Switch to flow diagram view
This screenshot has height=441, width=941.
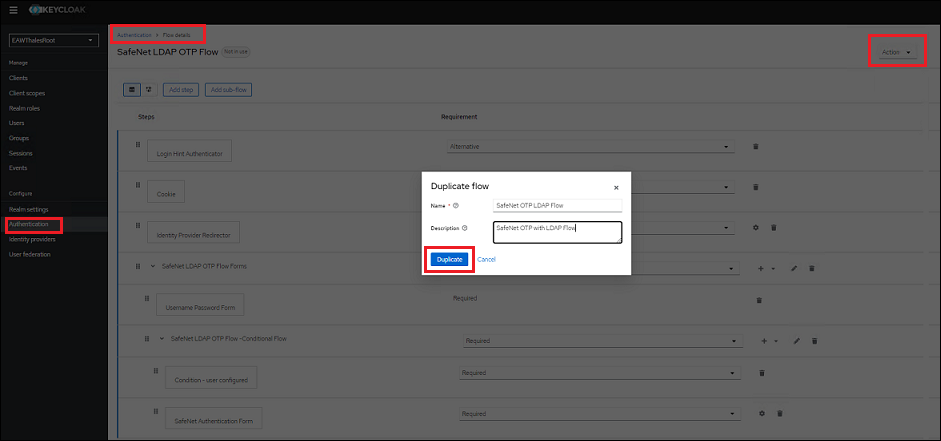tap(149, 90)
